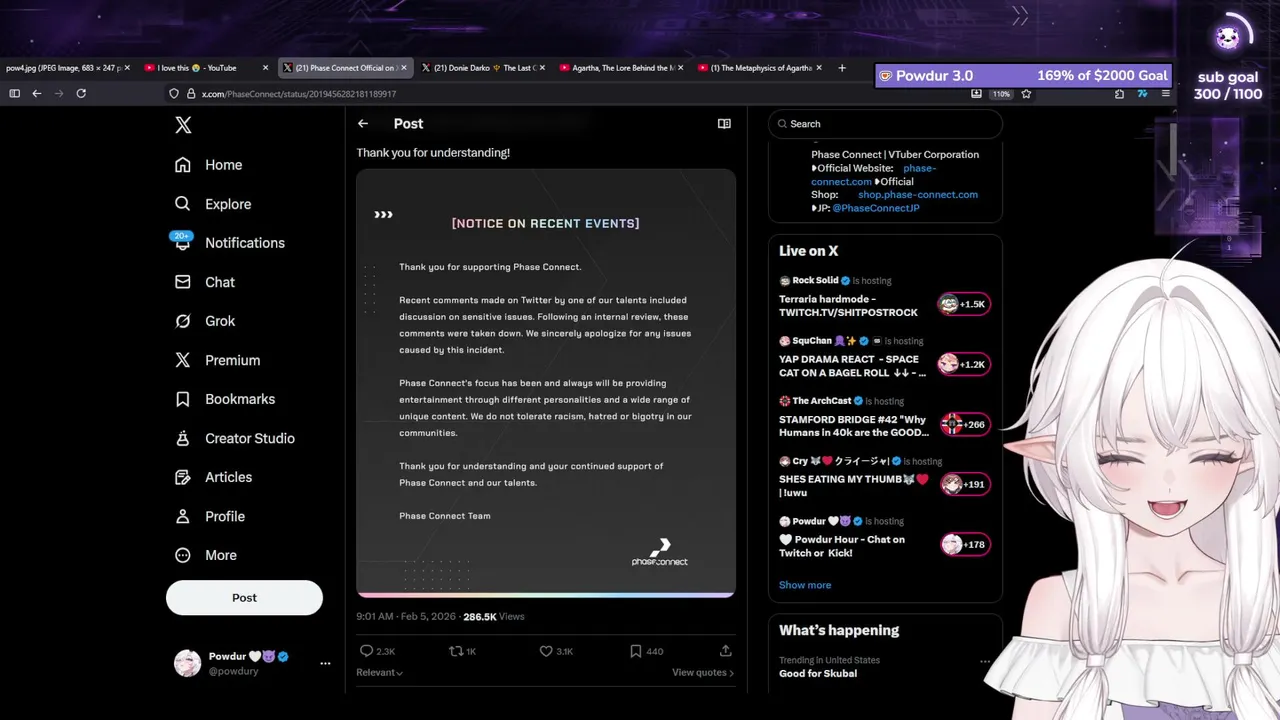Screen dimensions: 1280x720
Task: Open Premium in the sidebar
Action: click(x=217, y=360)
